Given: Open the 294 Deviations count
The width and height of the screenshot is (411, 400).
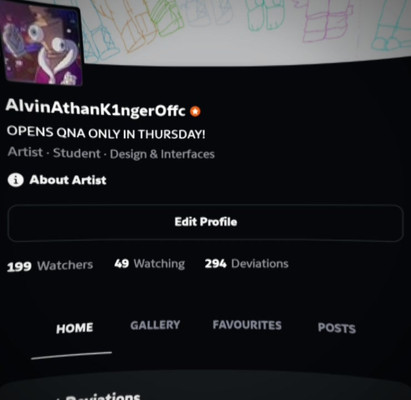Looking at the screenshot, I should pyautogui.click(x=247, y=264).
